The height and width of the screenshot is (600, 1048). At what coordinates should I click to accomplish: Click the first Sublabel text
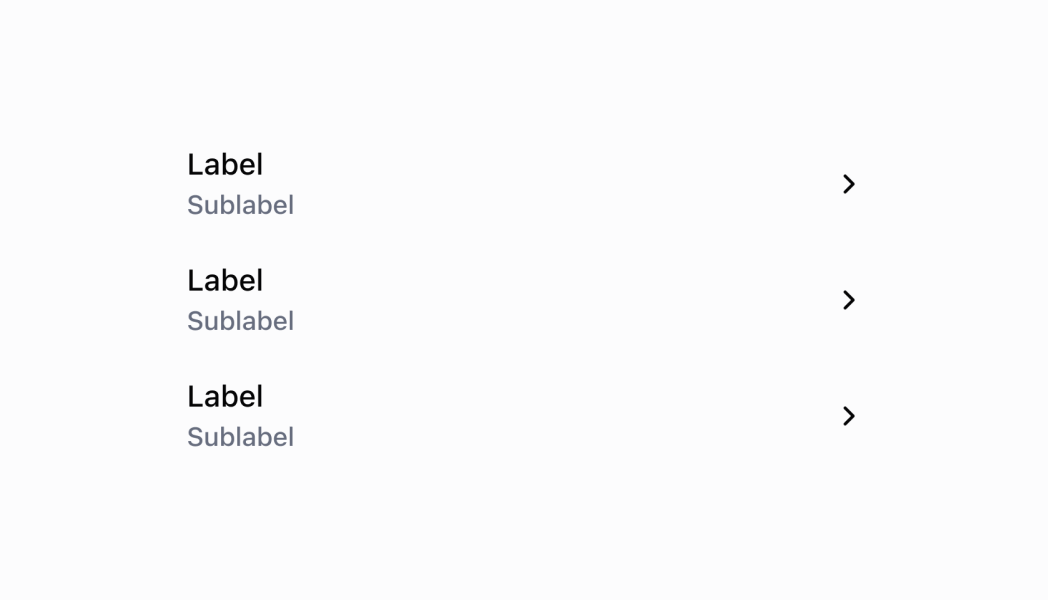241,205
